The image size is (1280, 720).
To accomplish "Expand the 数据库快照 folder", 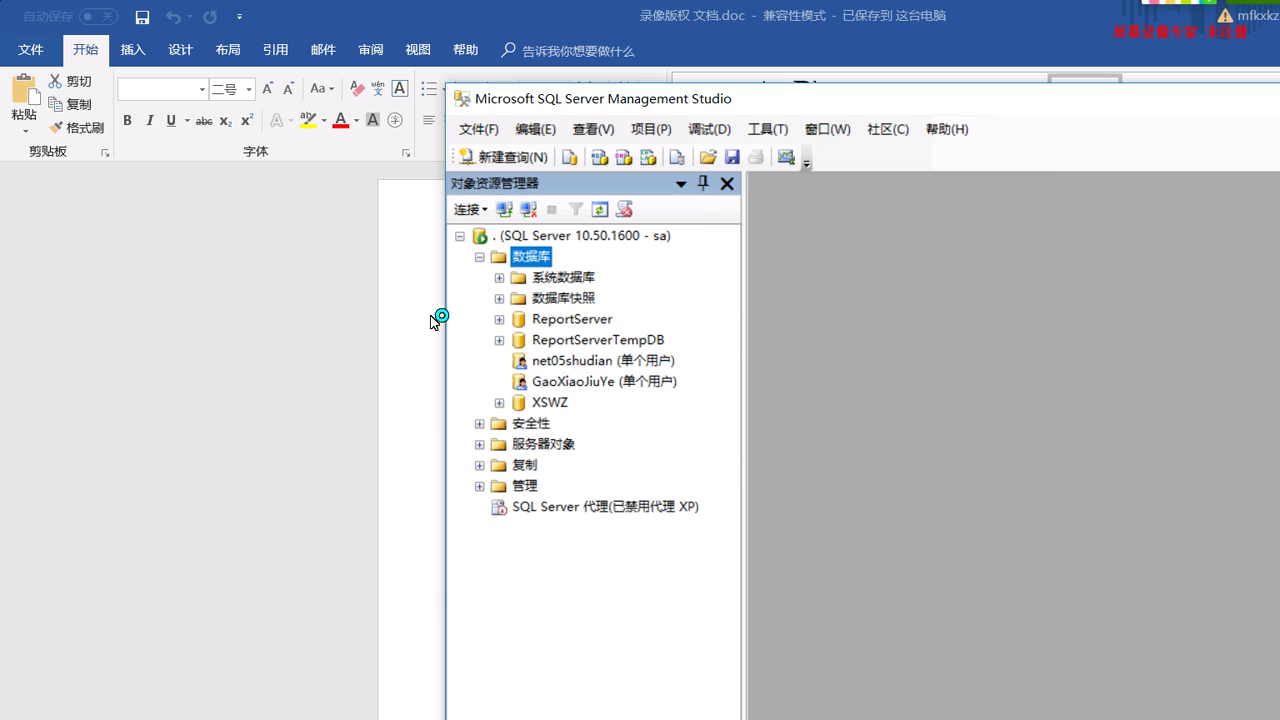I will click(500, 299).
